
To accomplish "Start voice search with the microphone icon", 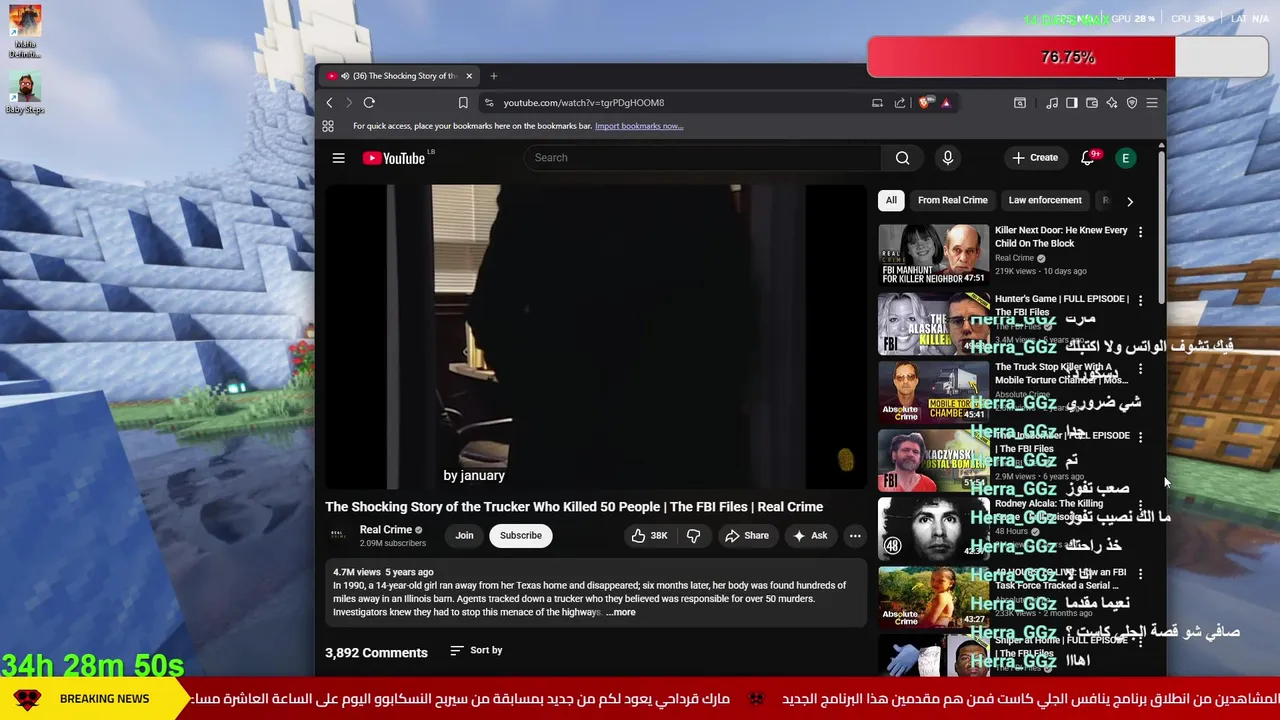I will point(948,158).
